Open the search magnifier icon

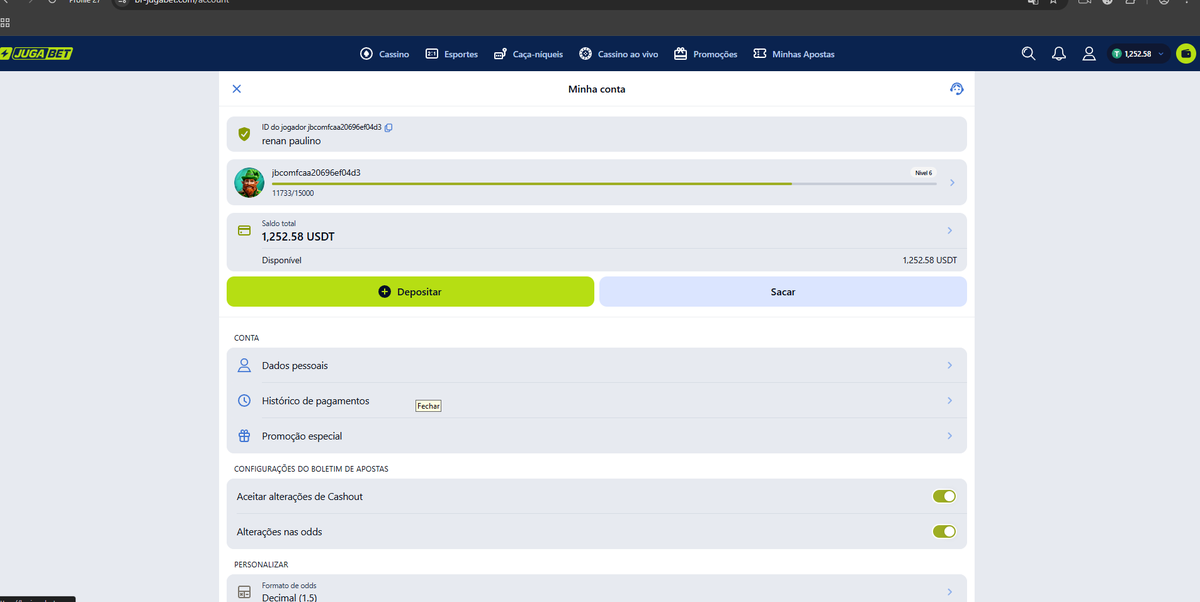click(1028, 54)
